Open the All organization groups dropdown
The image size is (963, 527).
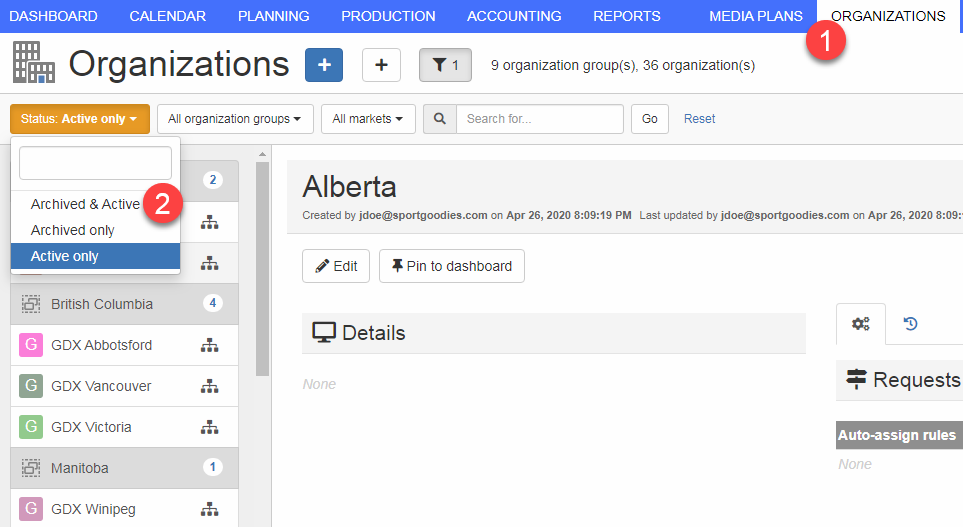(x=235, y=119)
